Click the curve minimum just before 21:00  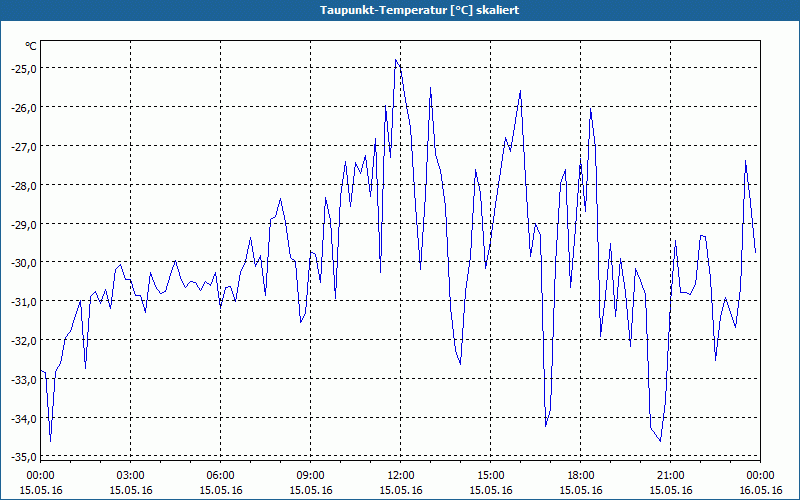tap(660, 441)
